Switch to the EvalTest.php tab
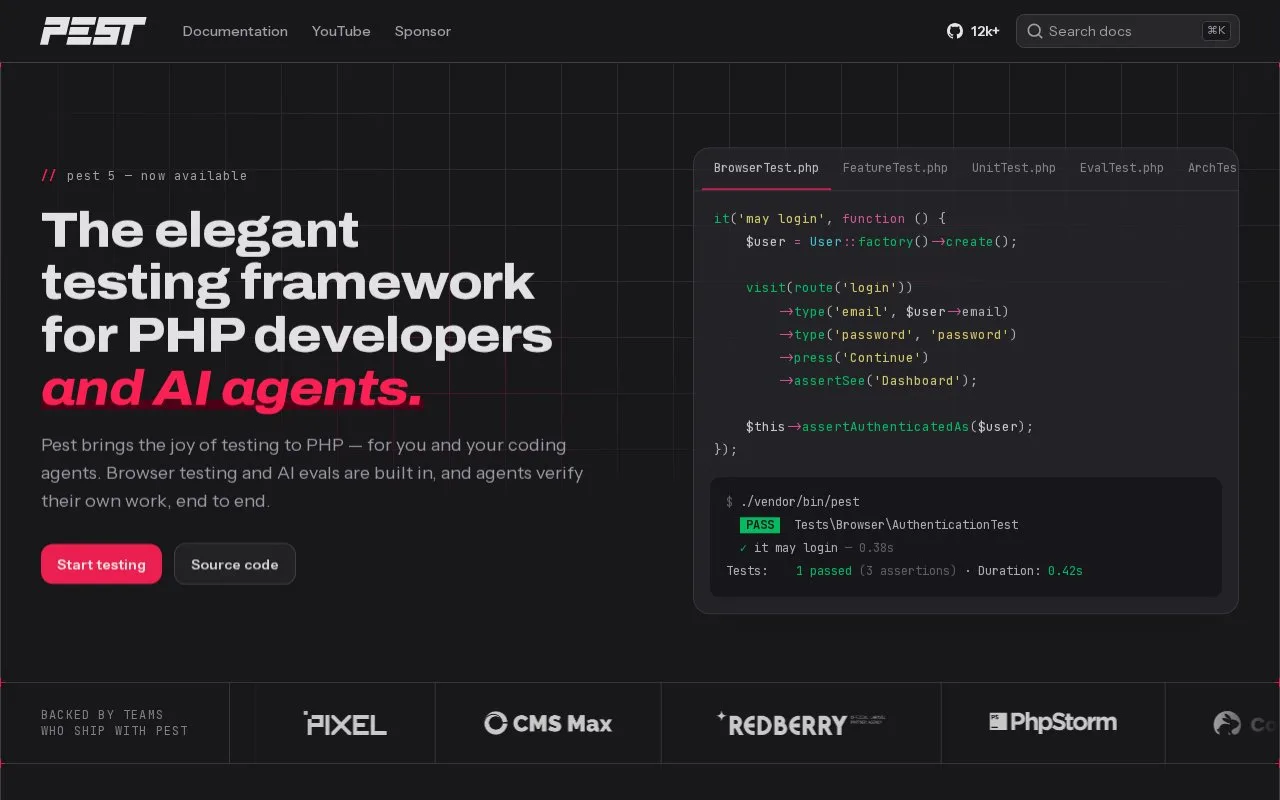 [x=1122, y=168]
